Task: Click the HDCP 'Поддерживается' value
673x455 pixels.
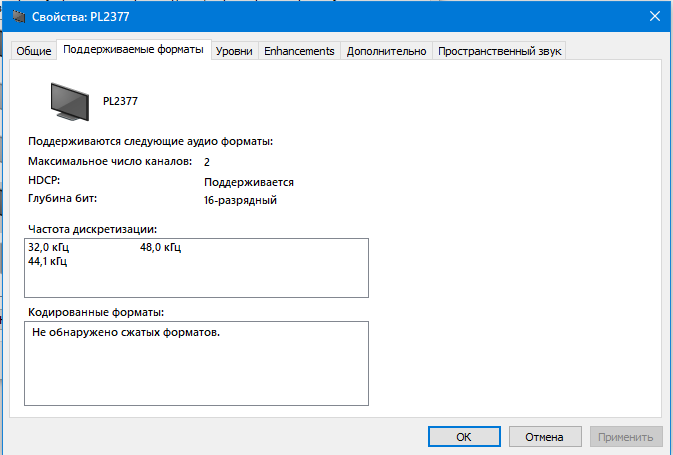Action: [248, 182]
